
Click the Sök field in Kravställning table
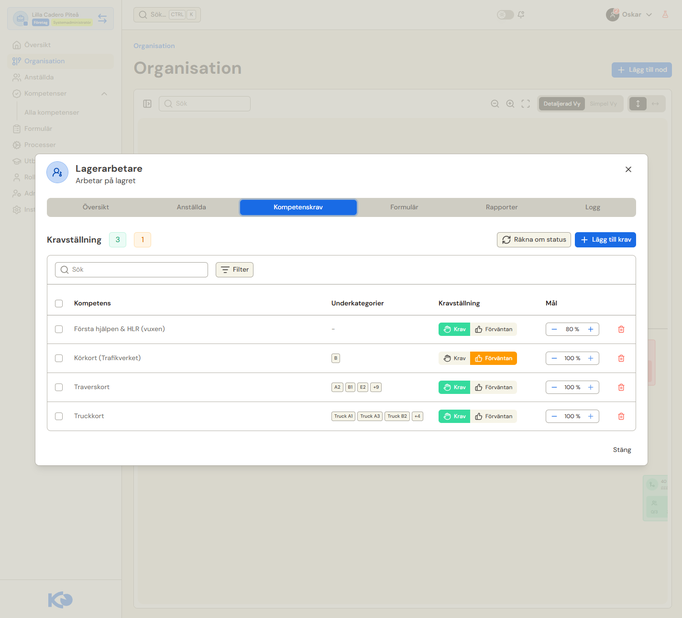(x=131, y=270)
